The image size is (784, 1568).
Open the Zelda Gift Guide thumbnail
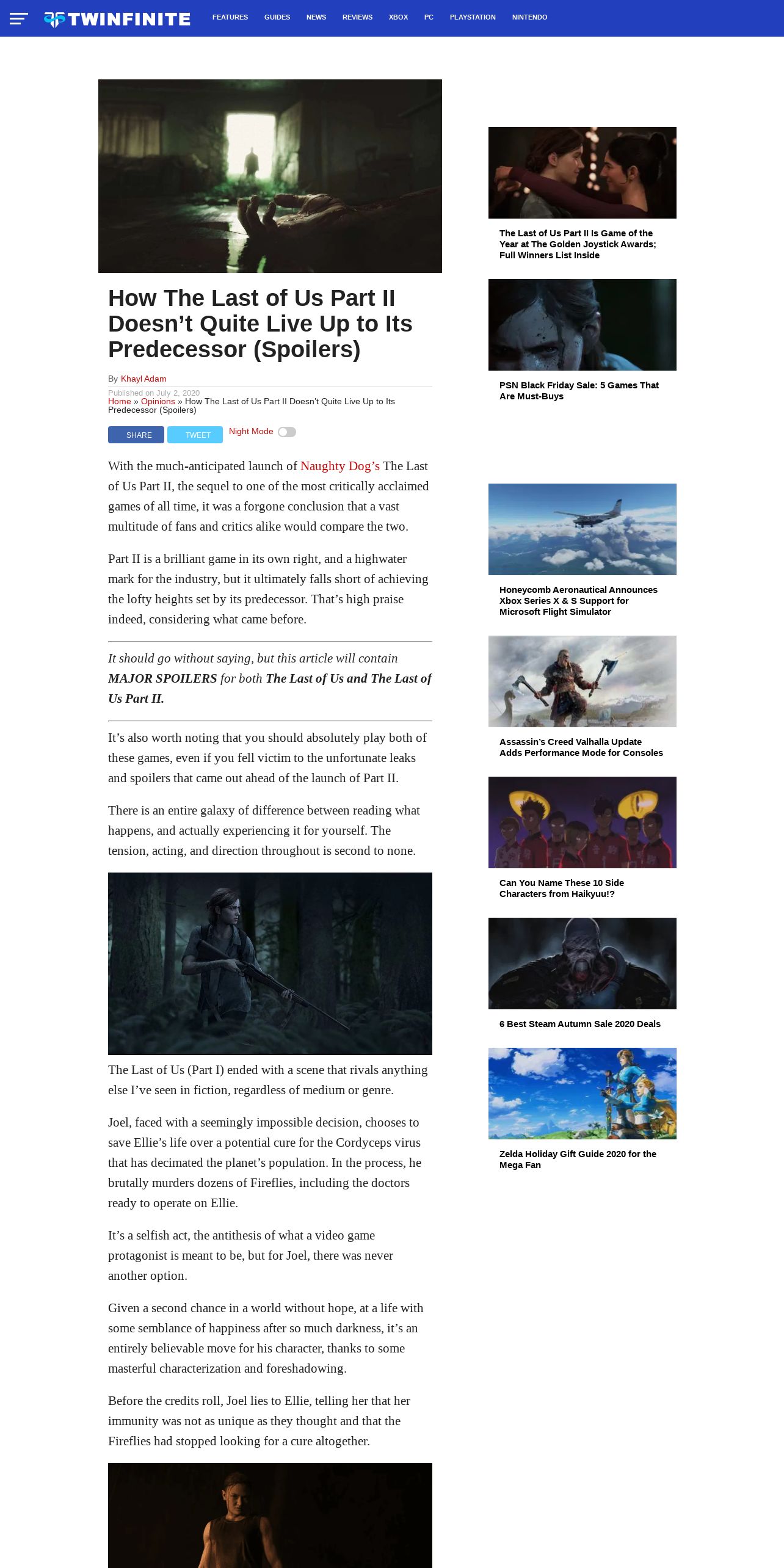[x=583, y=1094]
